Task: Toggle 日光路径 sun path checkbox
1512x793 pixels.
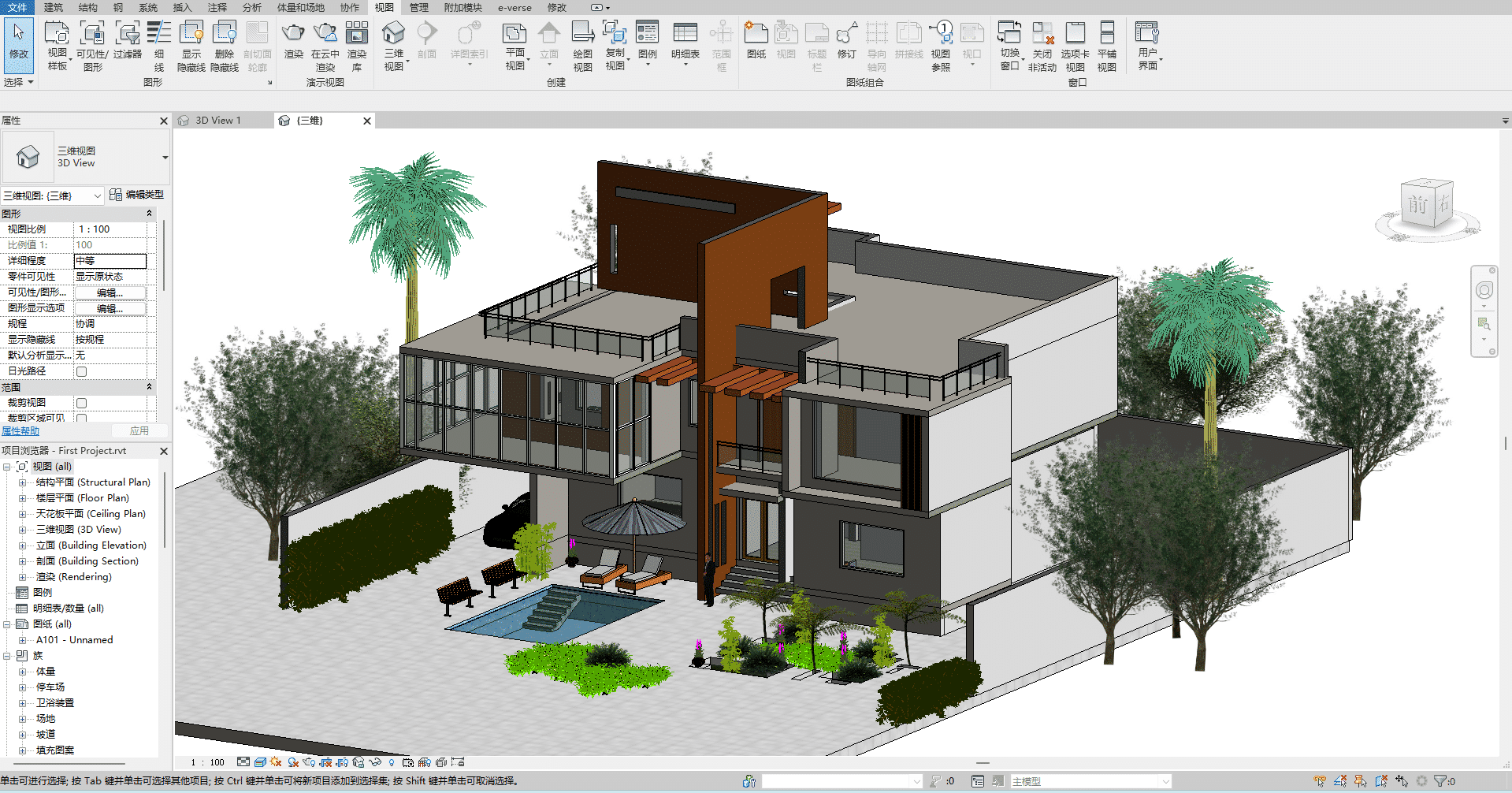Action: tap(81, 371)
